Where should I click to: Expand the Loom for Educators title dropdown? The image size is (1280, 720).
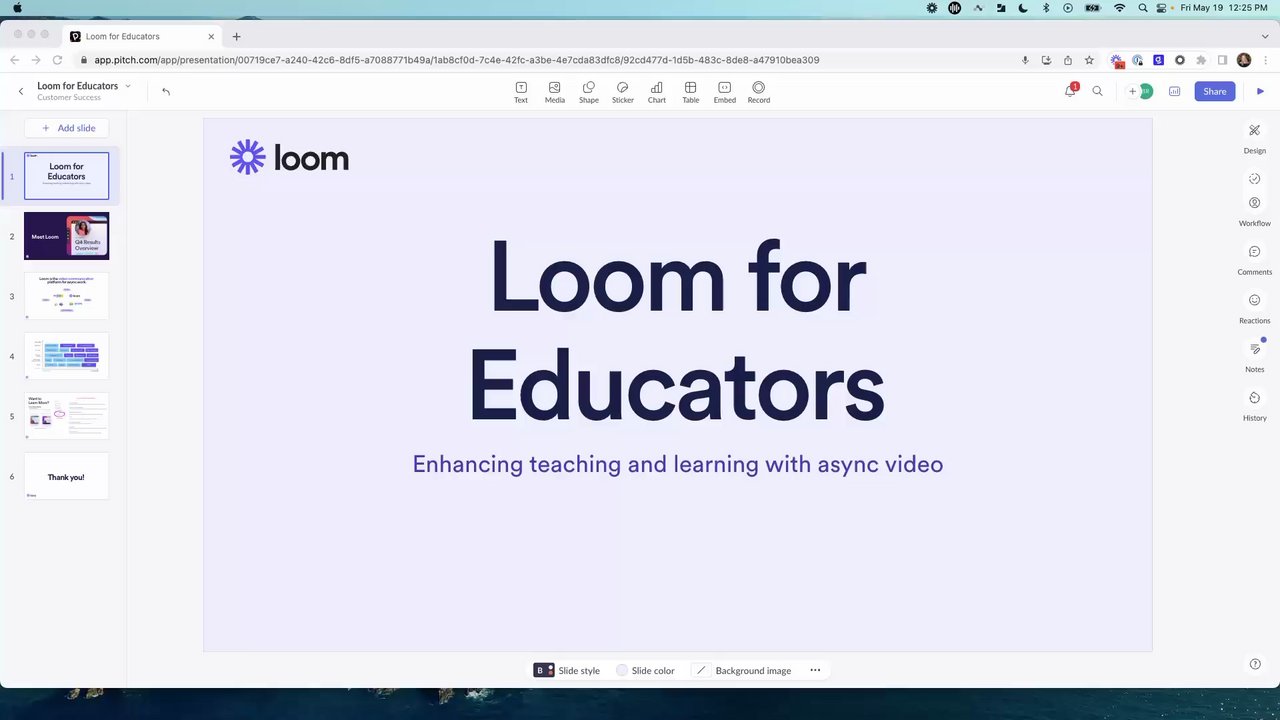(128, 86)
